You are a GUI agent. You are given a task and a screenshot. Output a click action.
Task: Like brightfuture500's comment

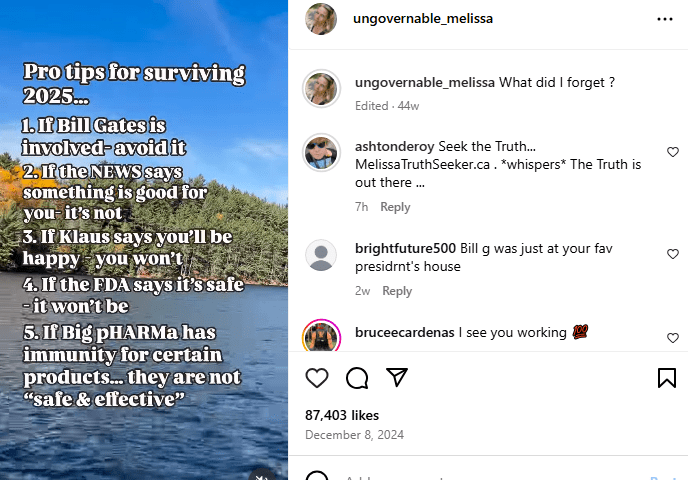tap(673, 254)
